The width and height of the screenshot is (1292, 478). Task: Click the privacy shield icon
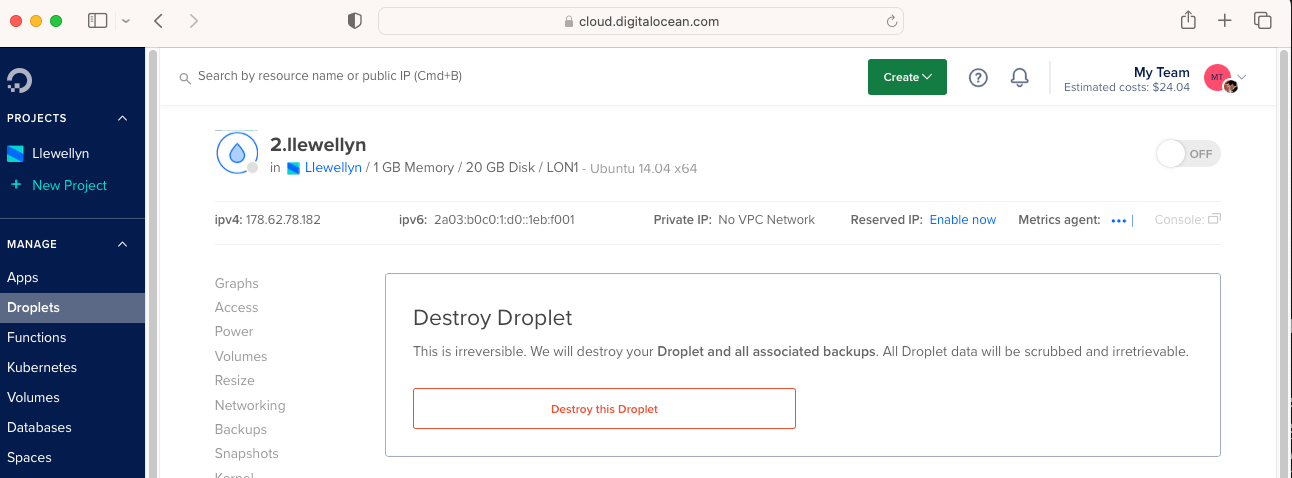pyautogui.click(x=354, y=21)
